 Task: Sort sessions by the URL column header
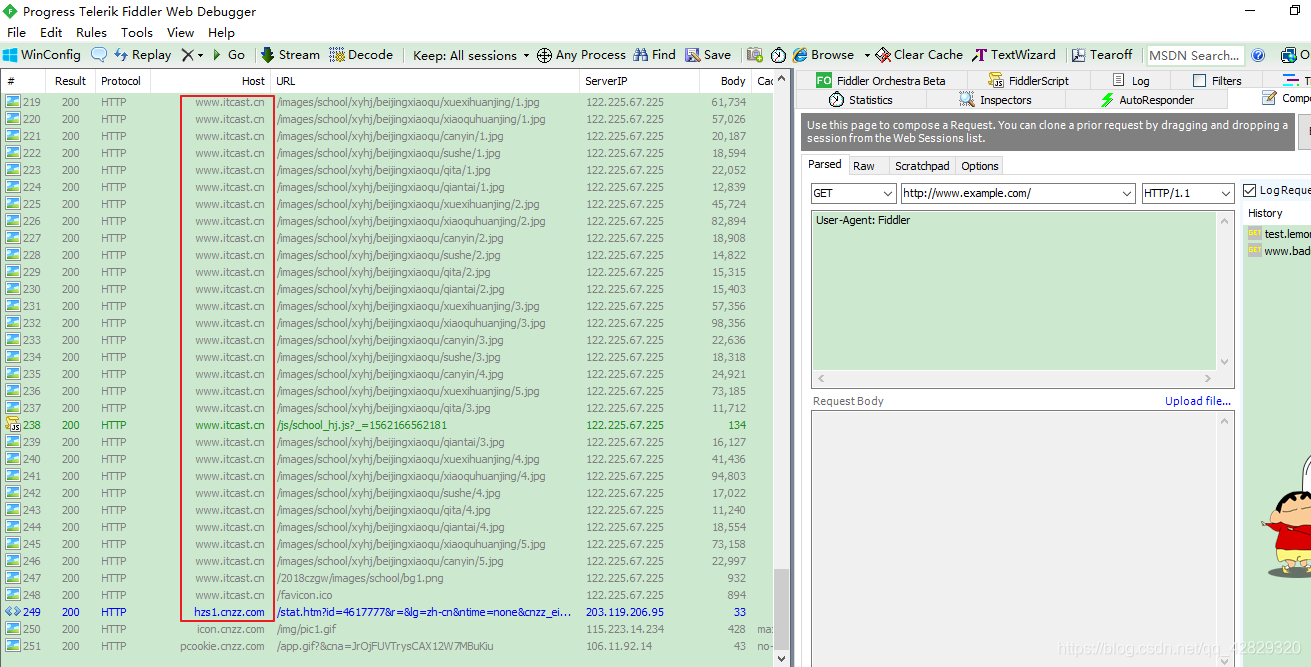click(x=426, y=81)
